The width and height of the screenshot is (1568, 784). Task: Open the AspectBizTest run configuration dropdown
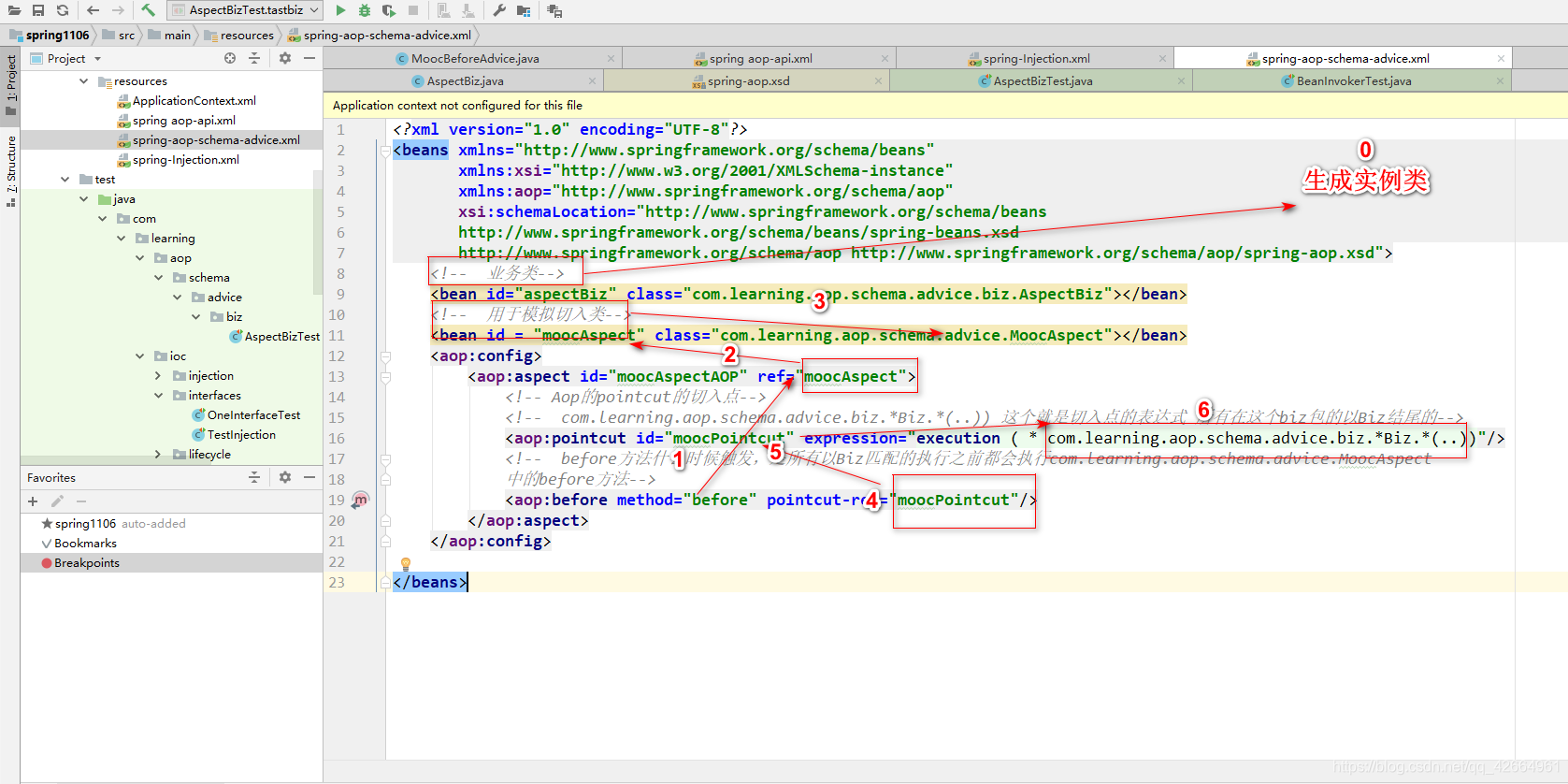coord(245,10)
